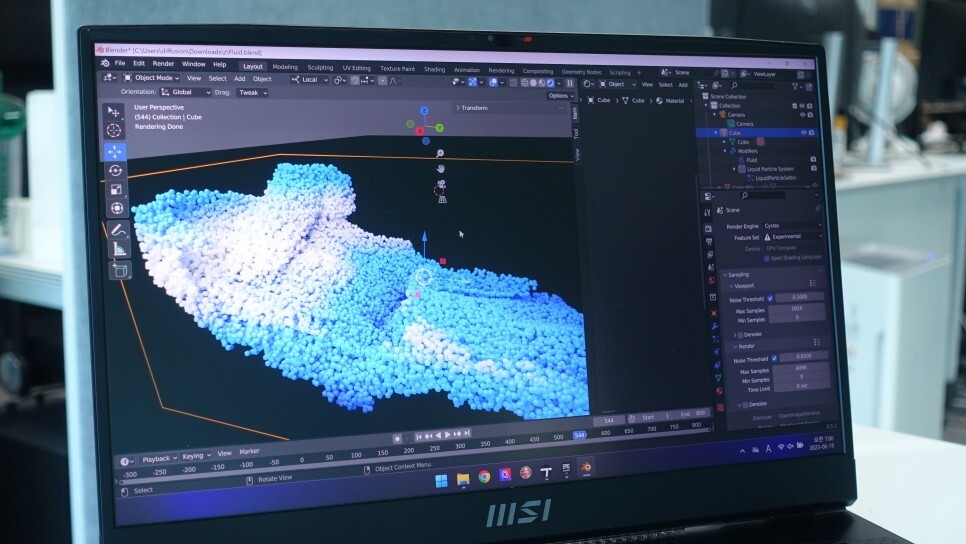Viewport: 966px width, 544px height.
Task: Click the Blender logo app menu
Action: click(x=105, y=63)
